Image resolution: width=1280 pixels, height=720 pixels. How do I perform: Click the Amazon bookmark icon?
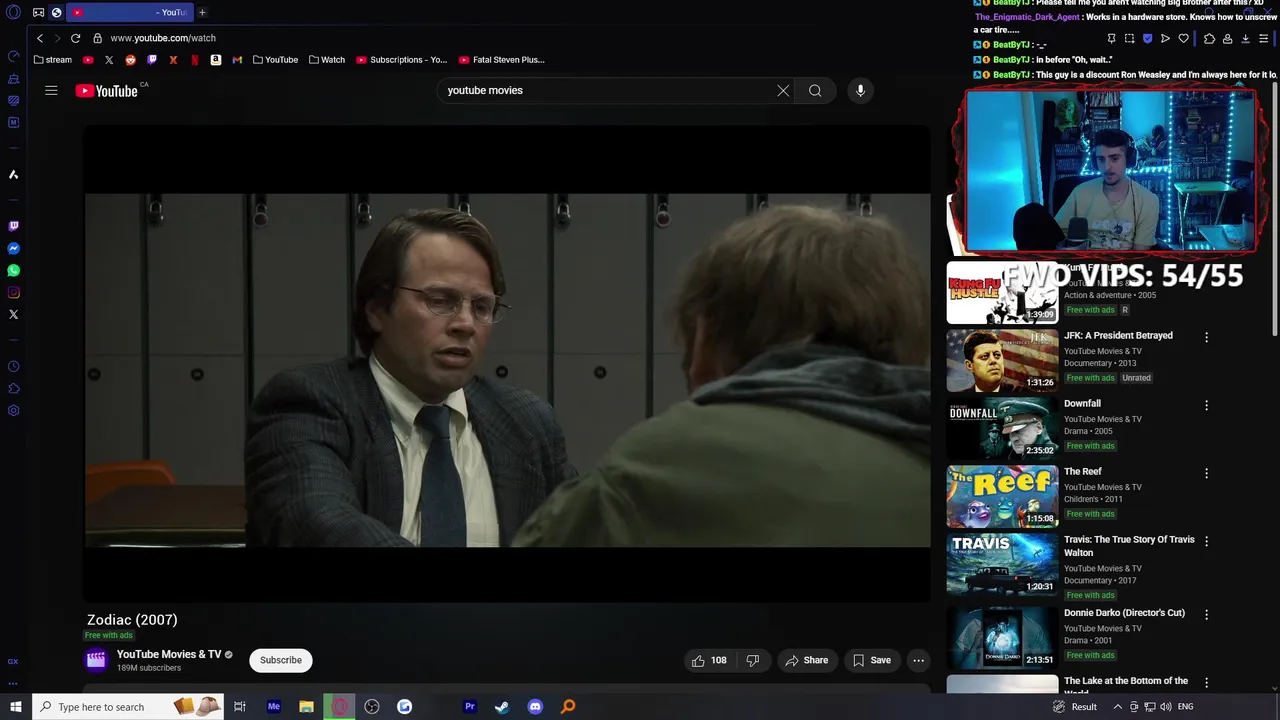tap(215, 60)
